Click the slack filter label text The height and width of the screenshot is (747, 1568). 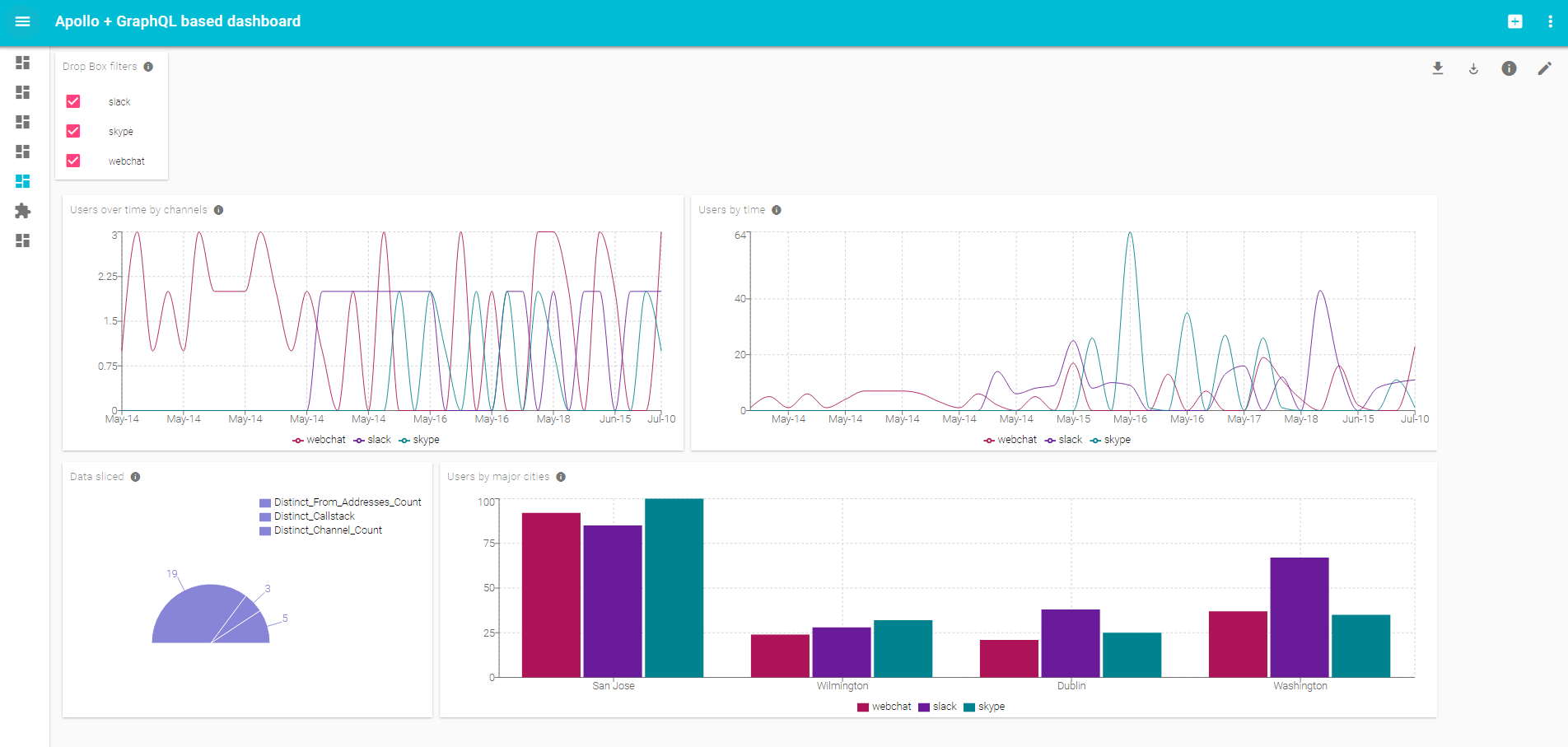pos(119,102)
